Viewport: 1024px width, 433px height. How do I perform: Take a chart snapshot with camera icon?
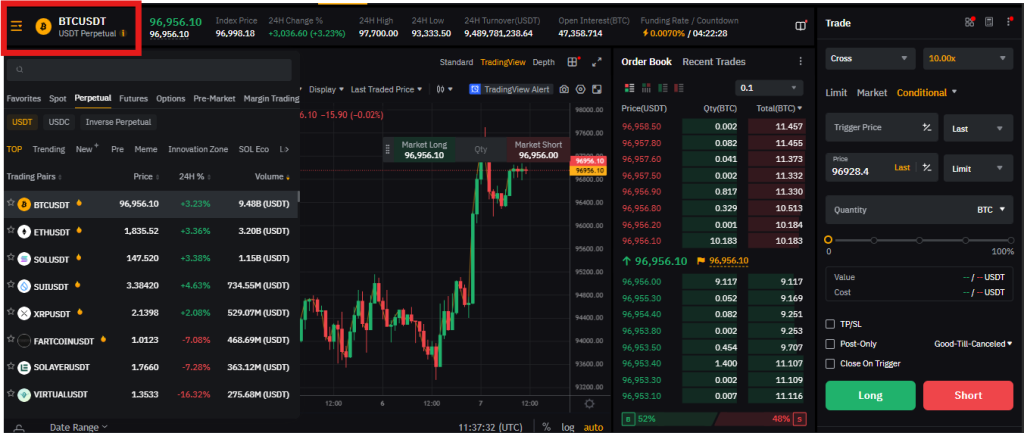pos(564,89)
